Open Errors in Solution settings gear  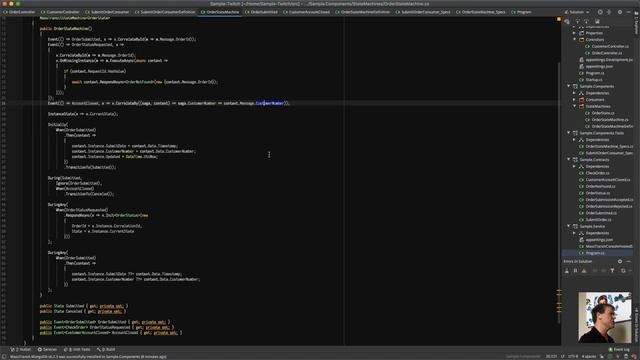[x=620, y=261]
